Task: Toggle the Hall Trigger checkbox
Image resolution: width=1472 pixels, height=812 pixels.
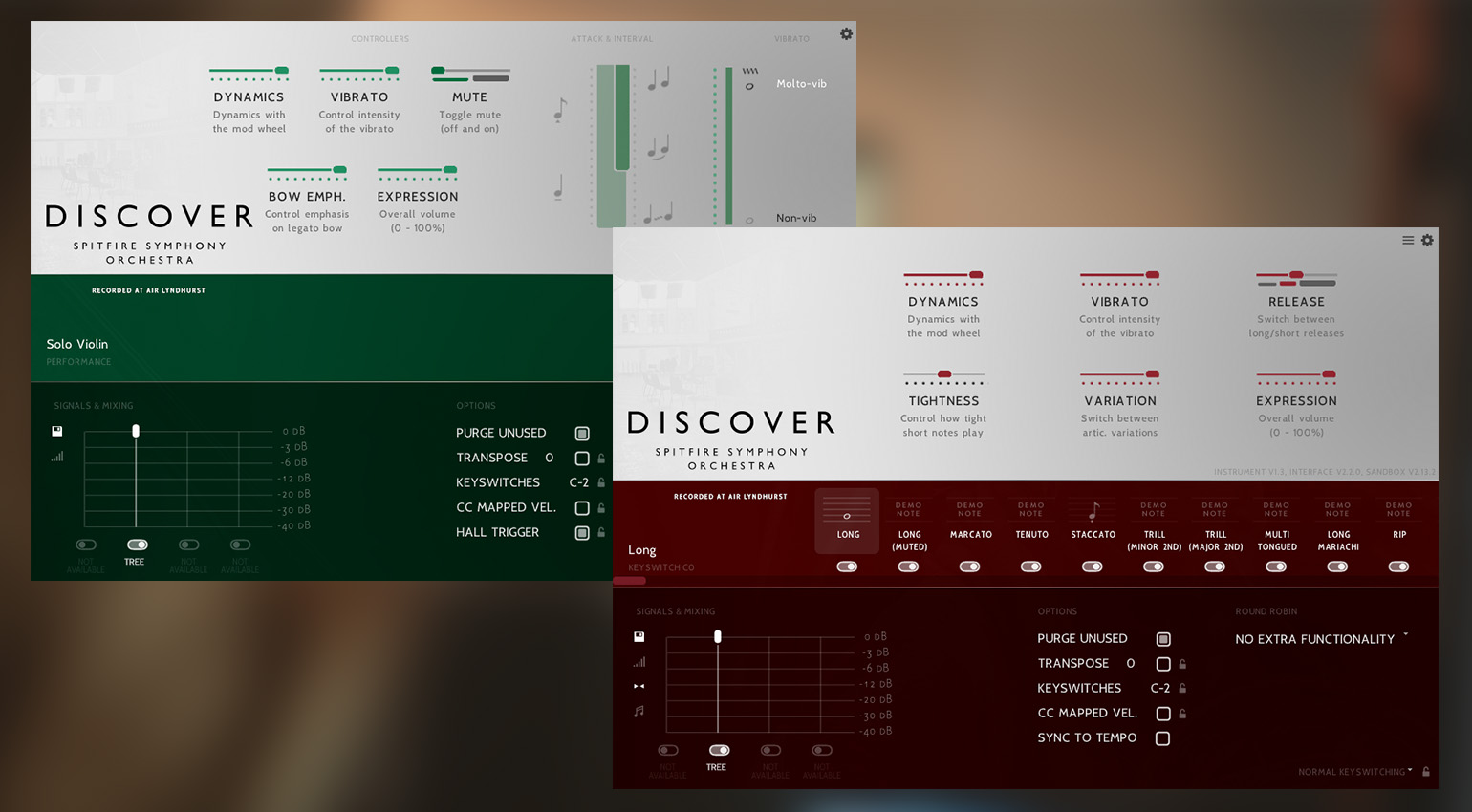Action: coord(582,533)
